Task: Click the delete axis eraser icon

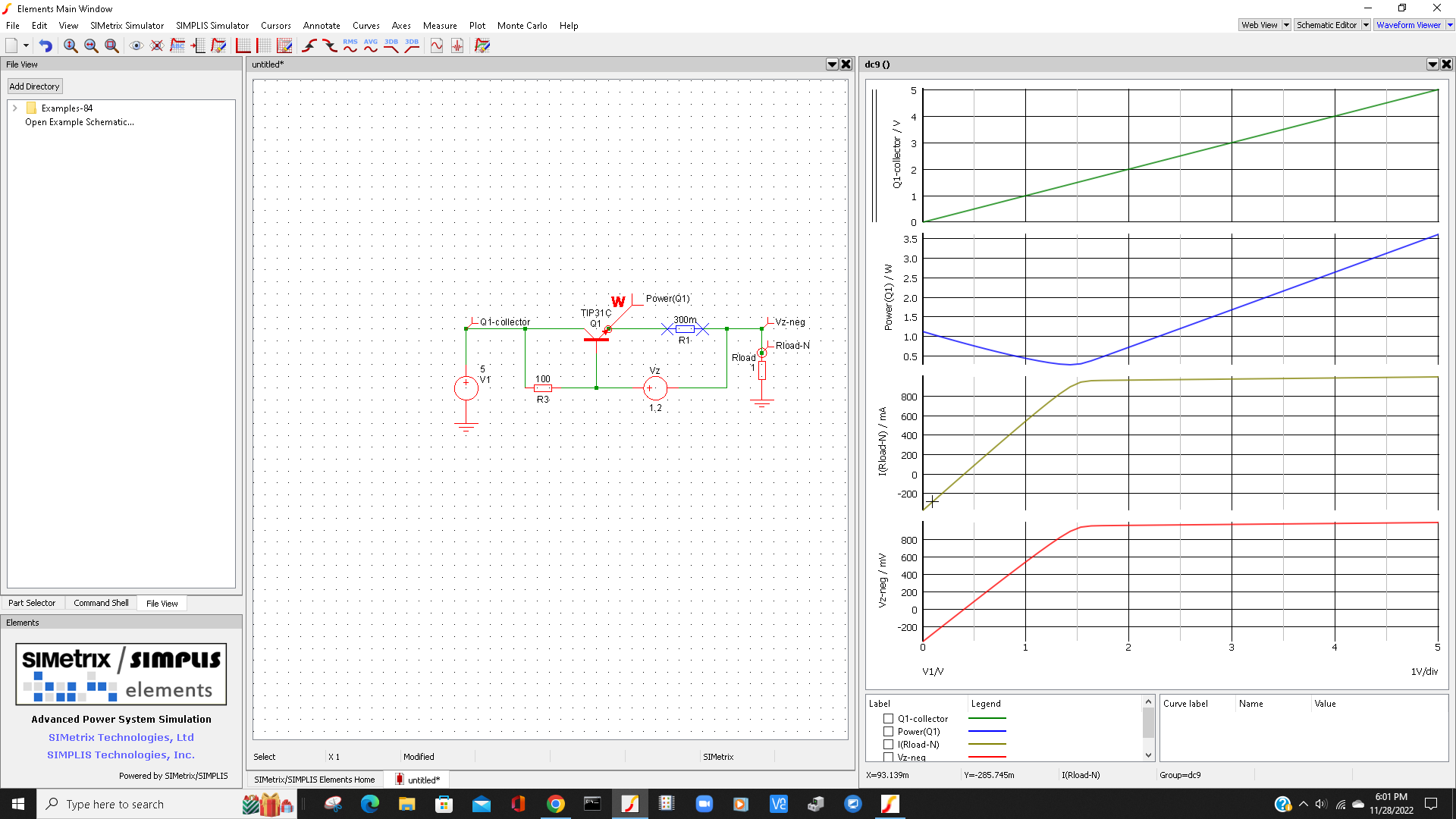Action: coord(284,45)
